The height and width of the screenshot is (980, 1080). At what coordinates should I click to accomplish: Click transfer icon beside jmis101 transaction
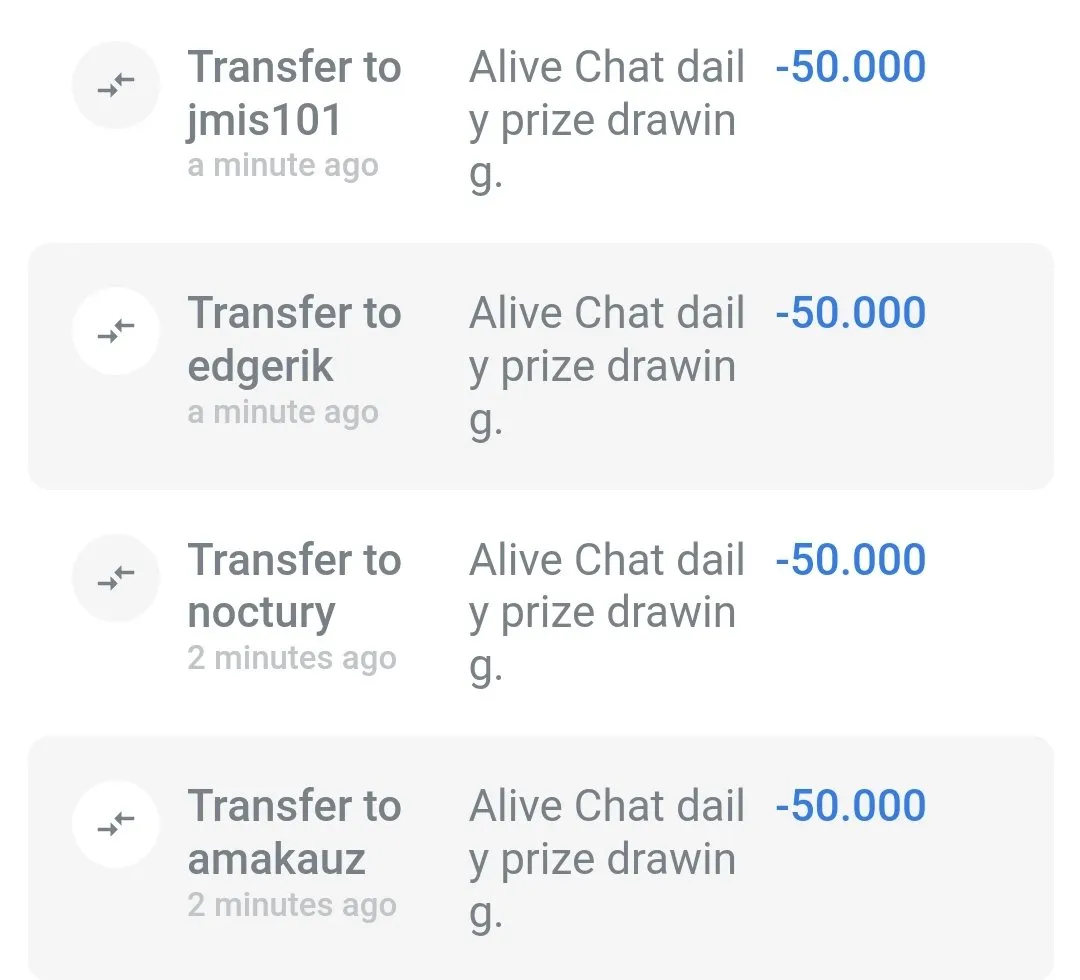tap(117, 87)
